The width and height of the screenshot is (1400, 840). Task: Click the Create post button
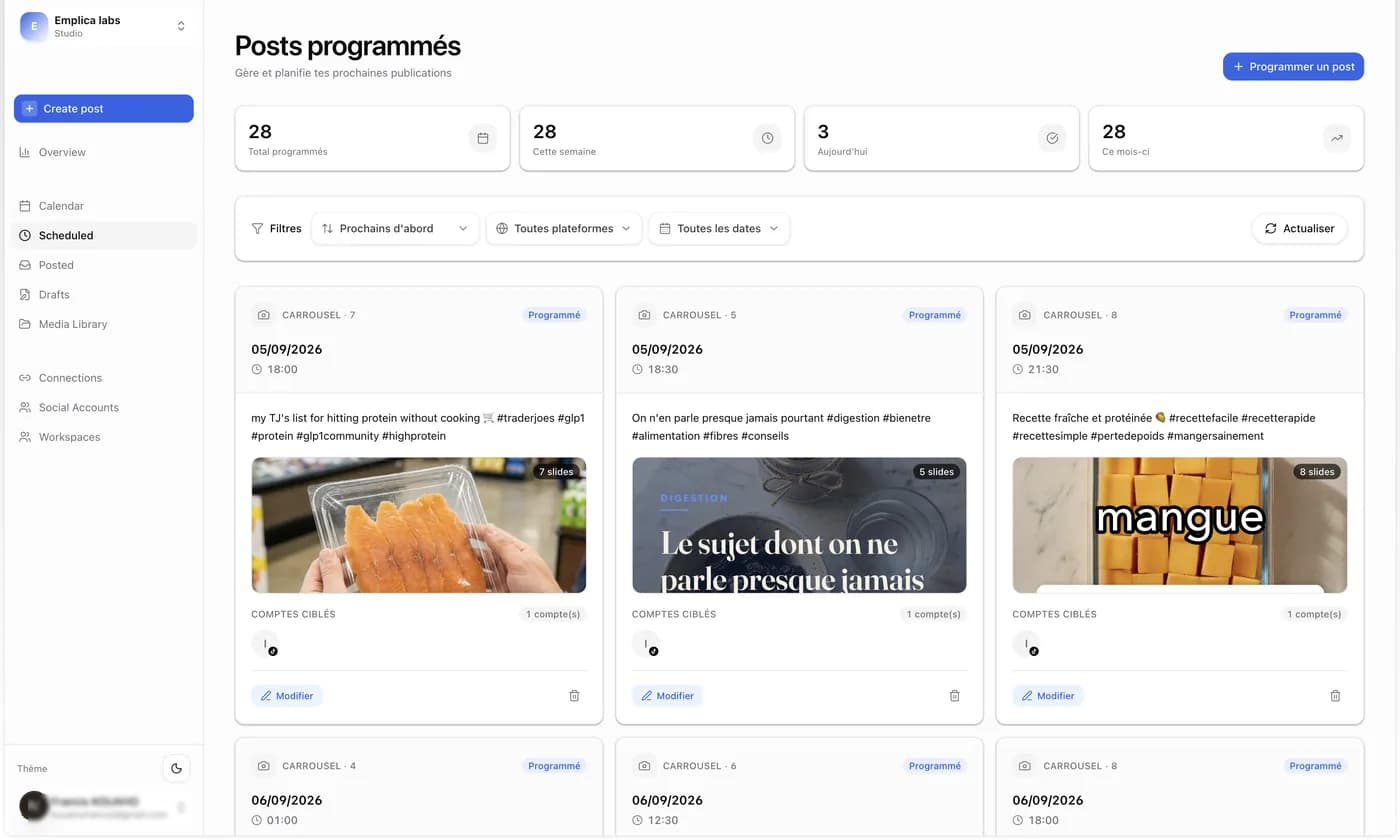coord(104,108)
